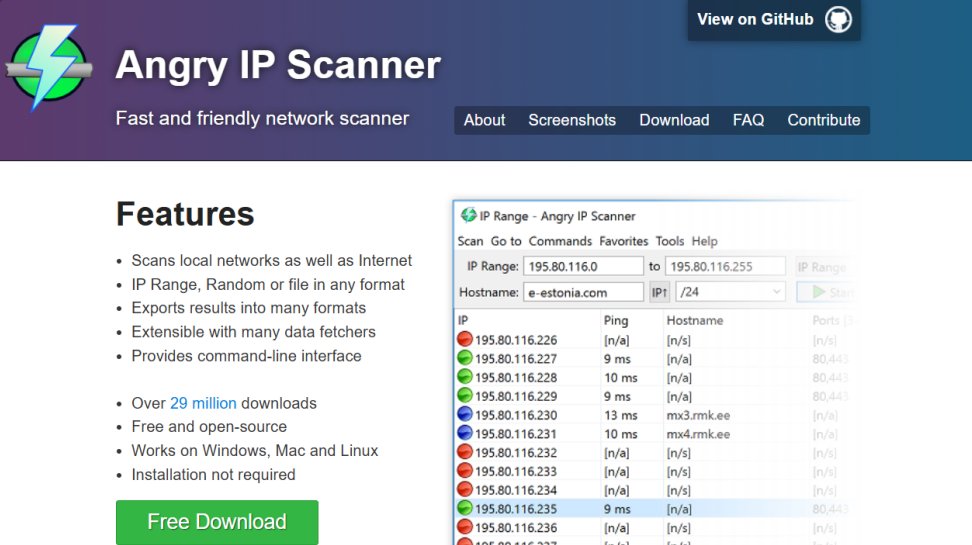Click ping value 9 ms for 195.80.116.227
The height and width of the screenshot is (545, 972).
pyautogui.click(x=617, y=359)
